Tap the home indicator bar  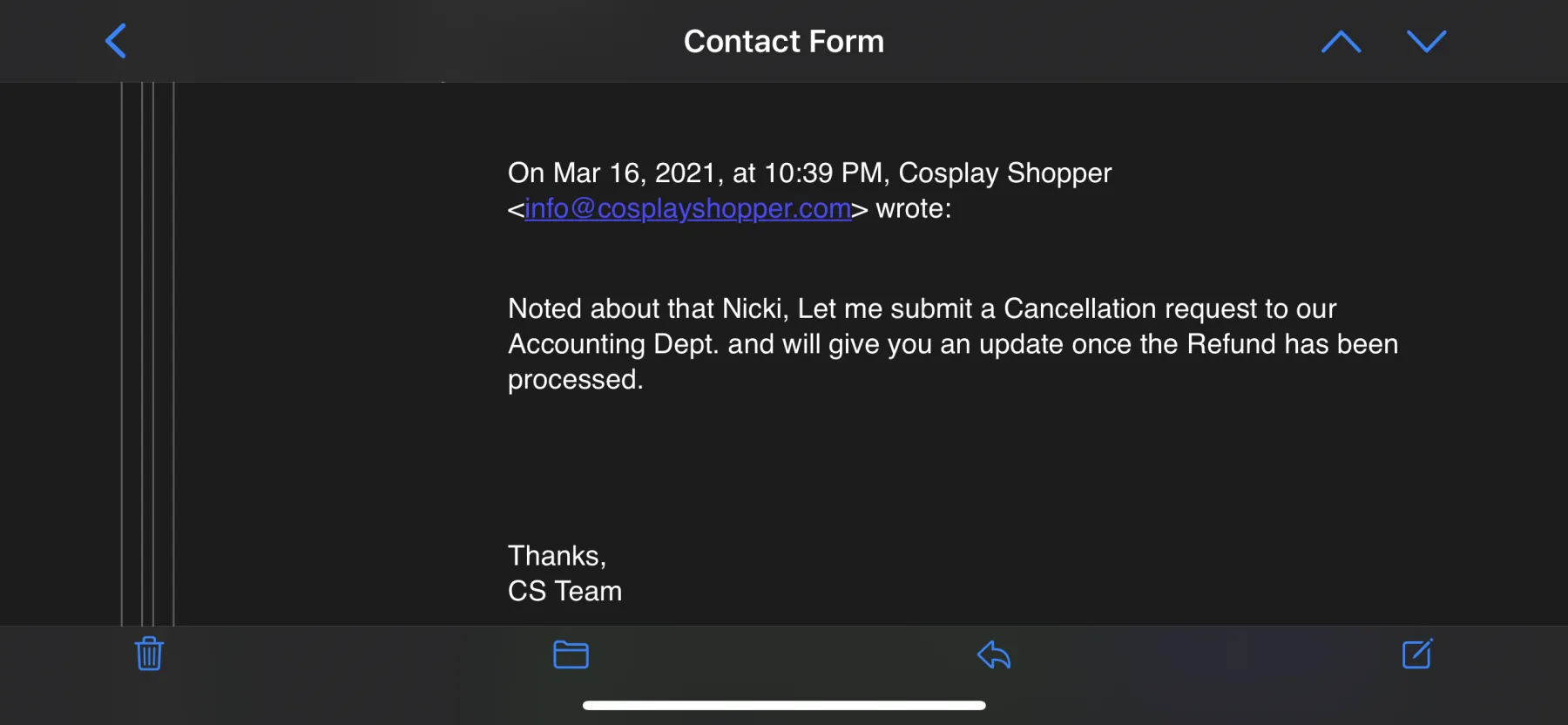783,705
